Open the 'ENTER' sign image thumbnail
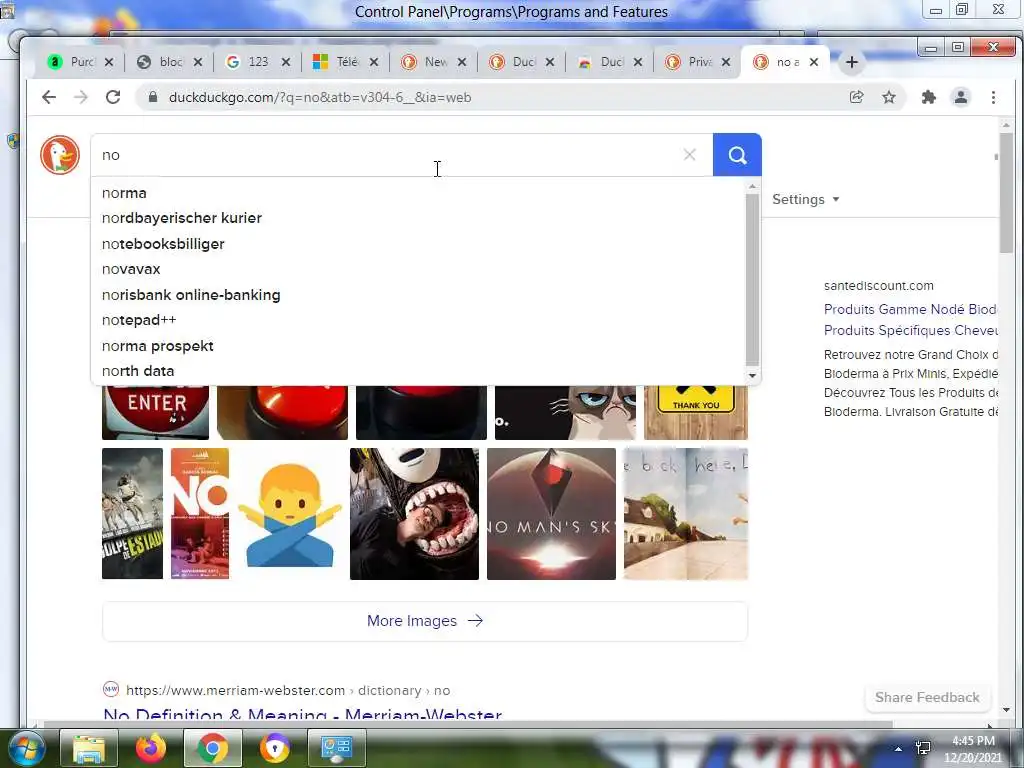The image size is (1024, 768). (155, 412)
